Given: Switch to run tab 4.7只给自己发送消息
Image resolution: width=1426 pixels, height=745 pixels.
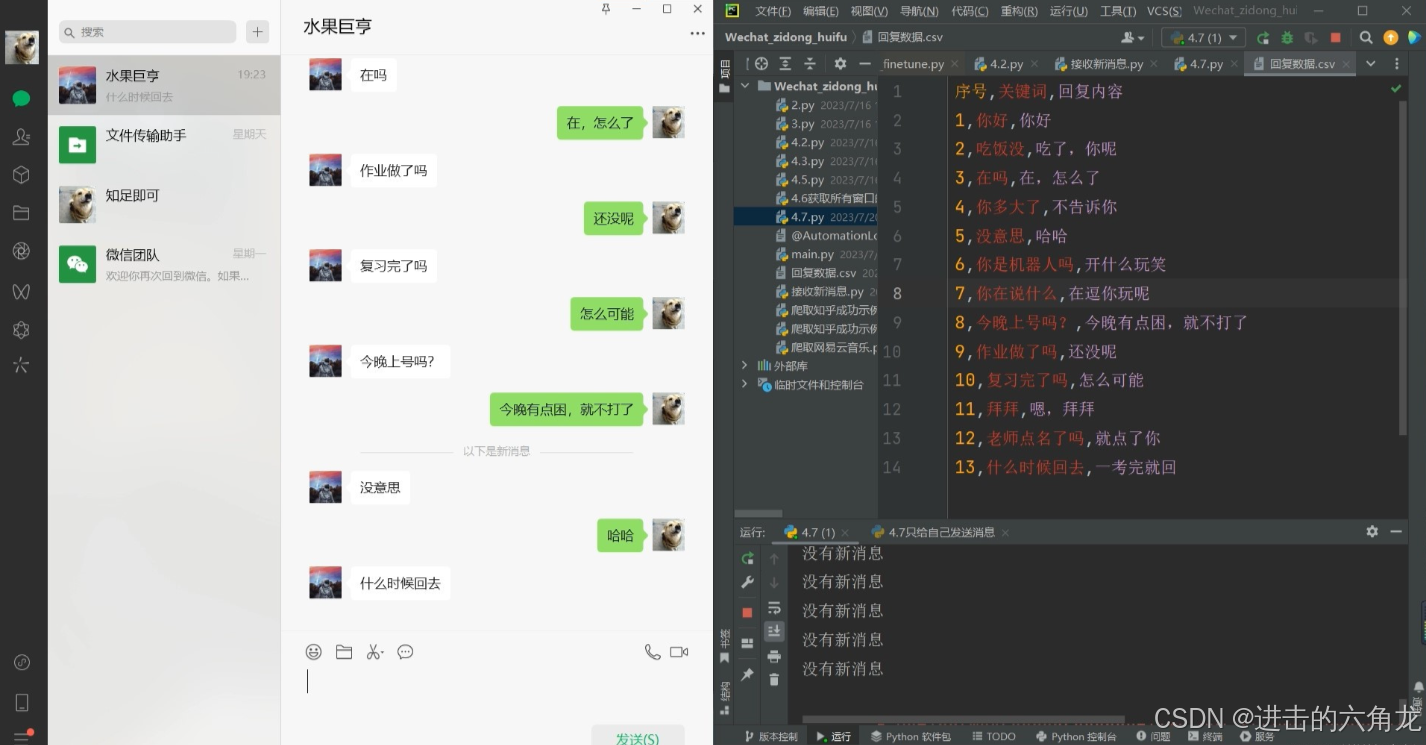Looking at the screenshot, I should [942, 533].
